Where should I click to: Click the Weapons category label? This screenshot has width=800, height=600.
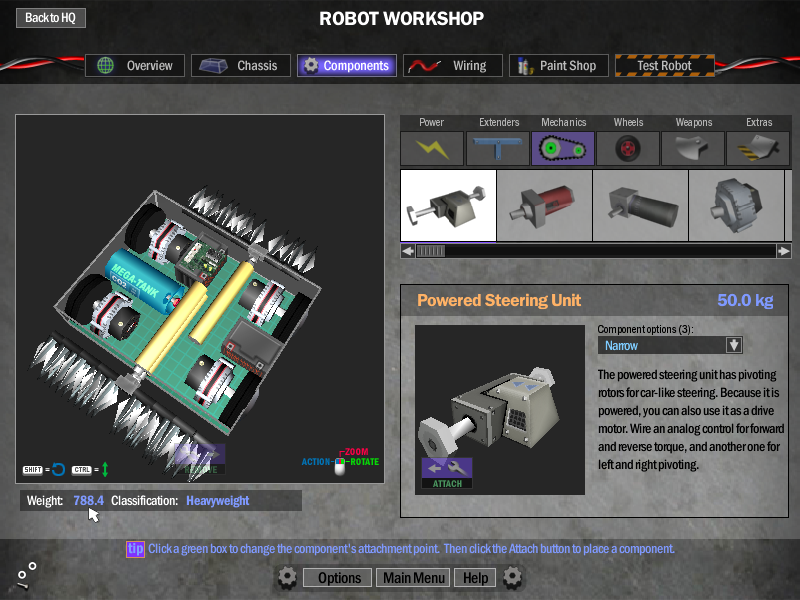[694, 122]
